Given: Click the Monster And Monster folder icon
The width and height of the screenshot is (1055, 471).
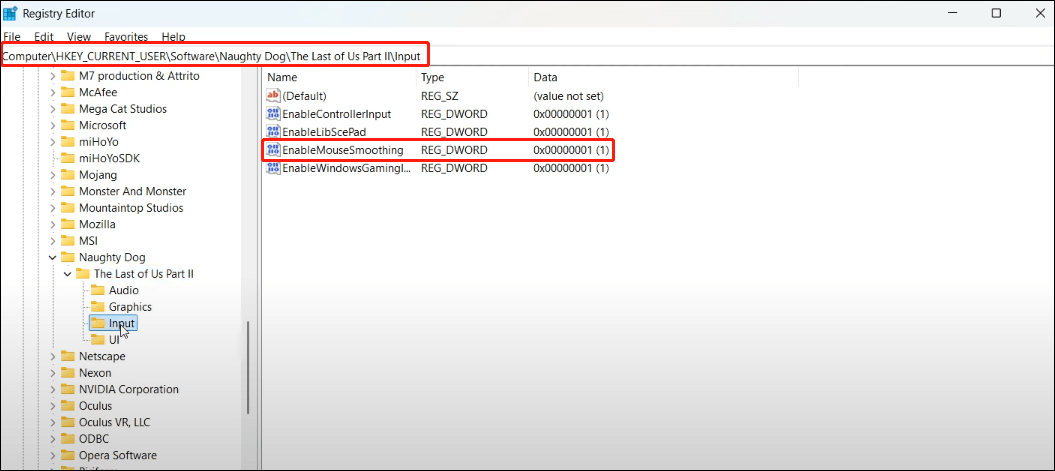Looking at the screenshot, I should (x=67, y=191).
